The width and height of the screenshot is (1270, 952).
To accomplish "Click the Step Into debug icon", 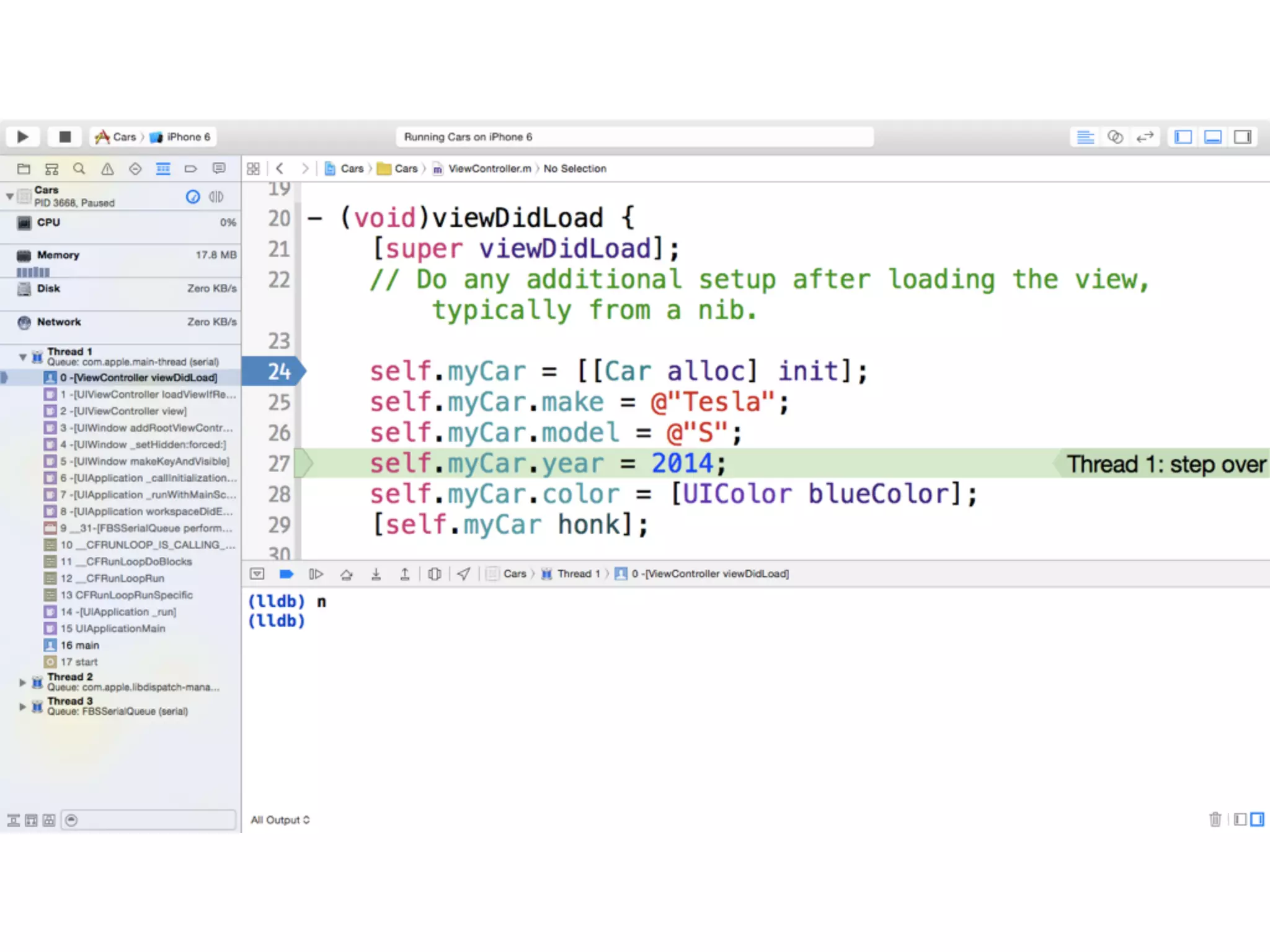I will pyautogui.click(x=376, y=574).
